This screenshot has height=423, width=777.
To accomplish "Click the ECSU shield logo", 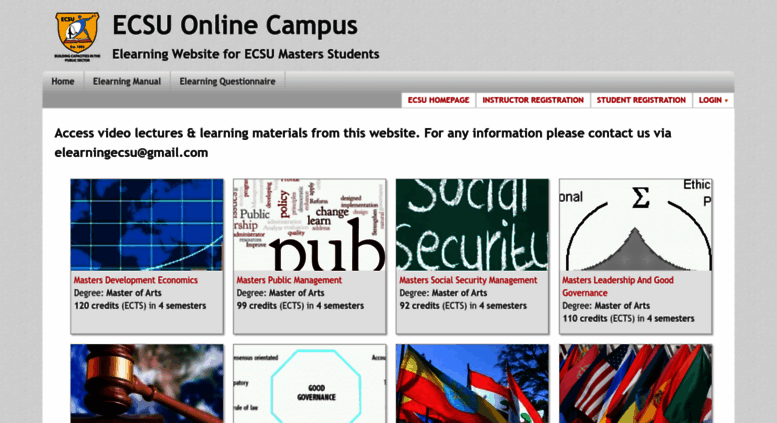I will pos(77,37).
